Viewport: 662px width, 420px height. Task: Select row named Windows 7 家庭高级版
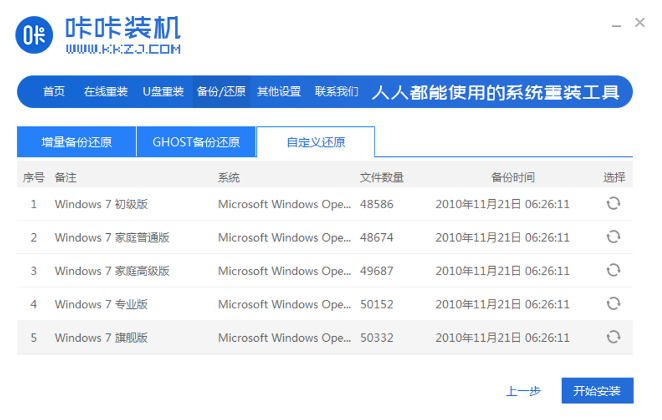tap(325, 271)
